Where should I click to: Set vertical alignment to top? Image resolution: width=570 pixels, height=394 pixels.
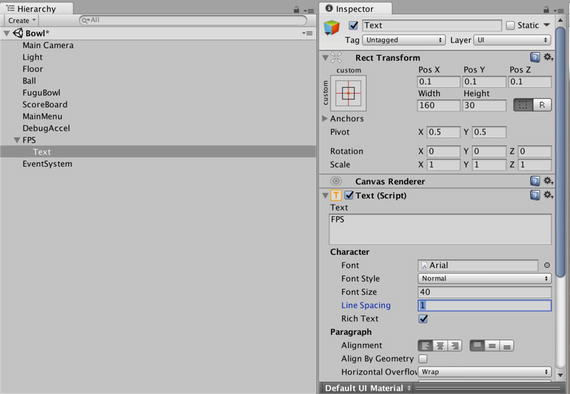coord(477,345)
